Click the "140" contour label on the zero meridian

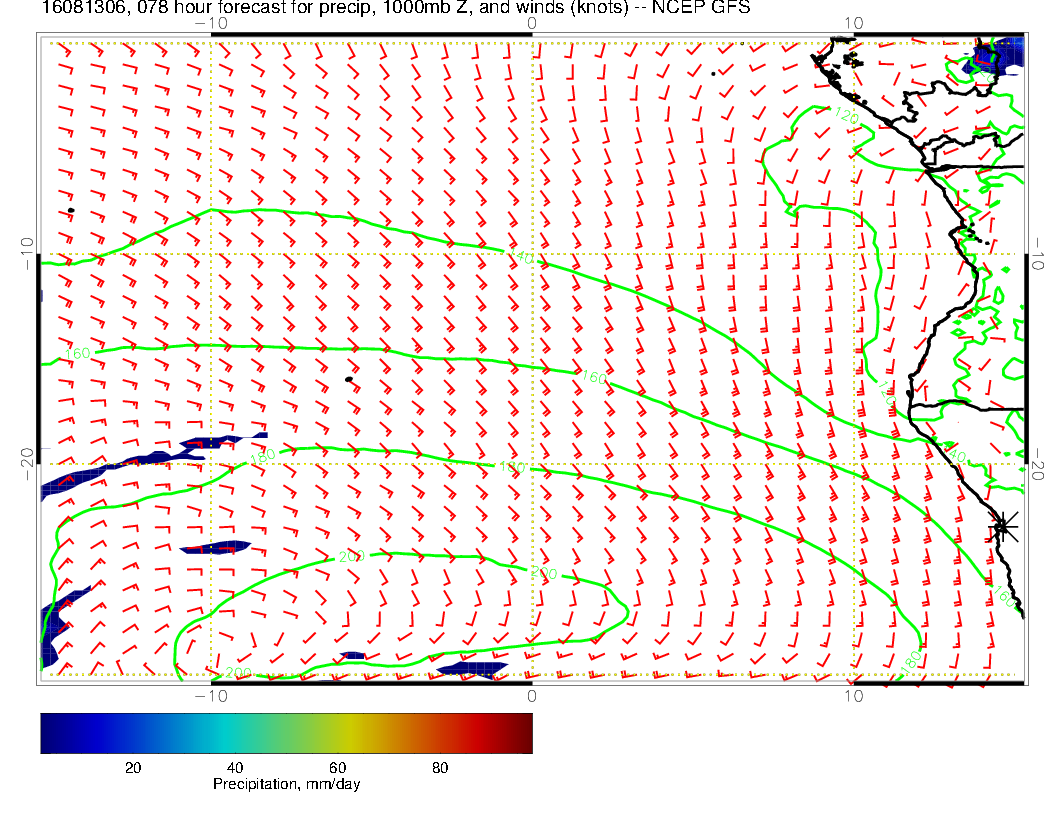point(521,257)
